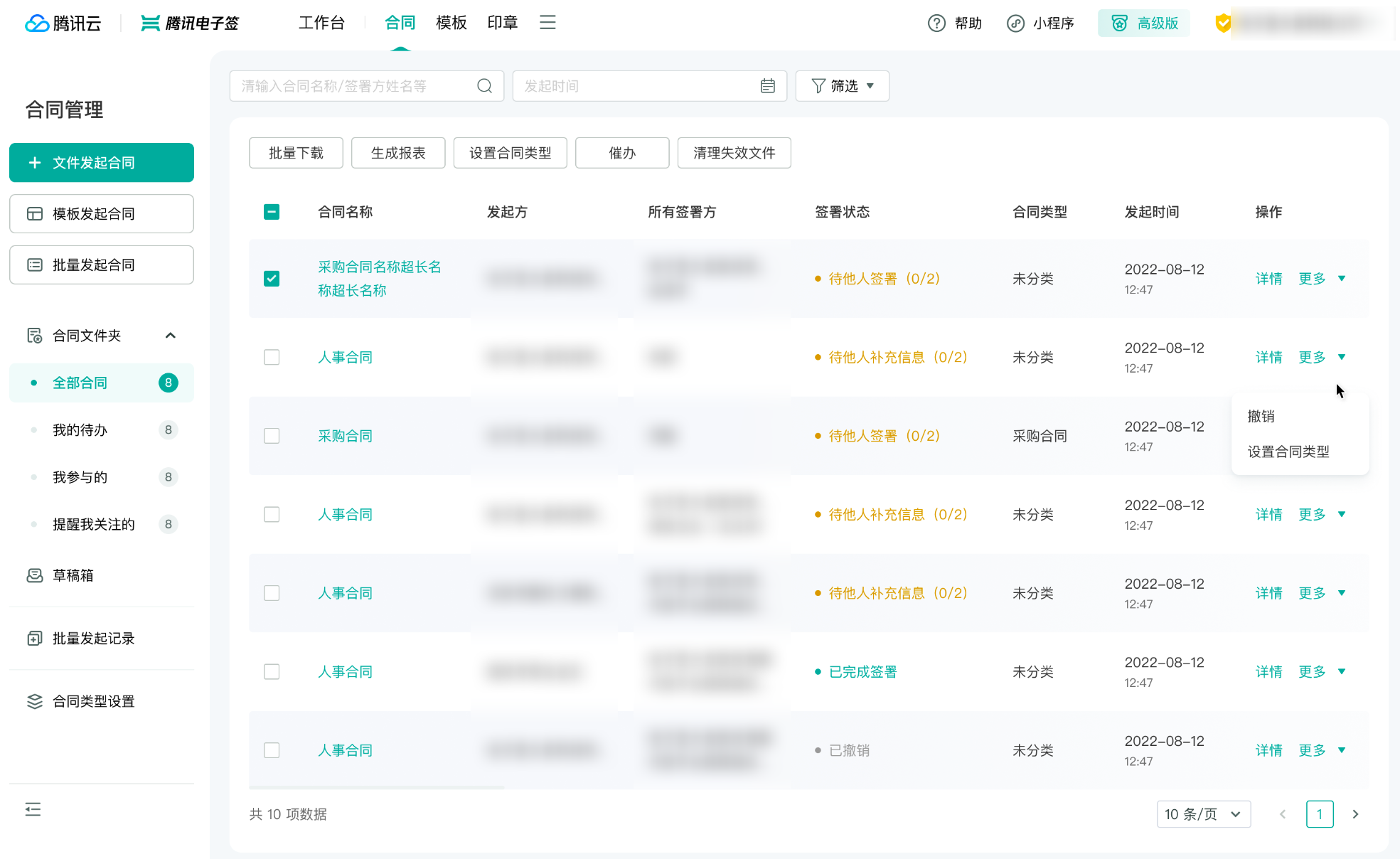Viewport: 1400px width, 859px height.
Task: Switch to the 模板 tab
Action: tap(451, 23)
